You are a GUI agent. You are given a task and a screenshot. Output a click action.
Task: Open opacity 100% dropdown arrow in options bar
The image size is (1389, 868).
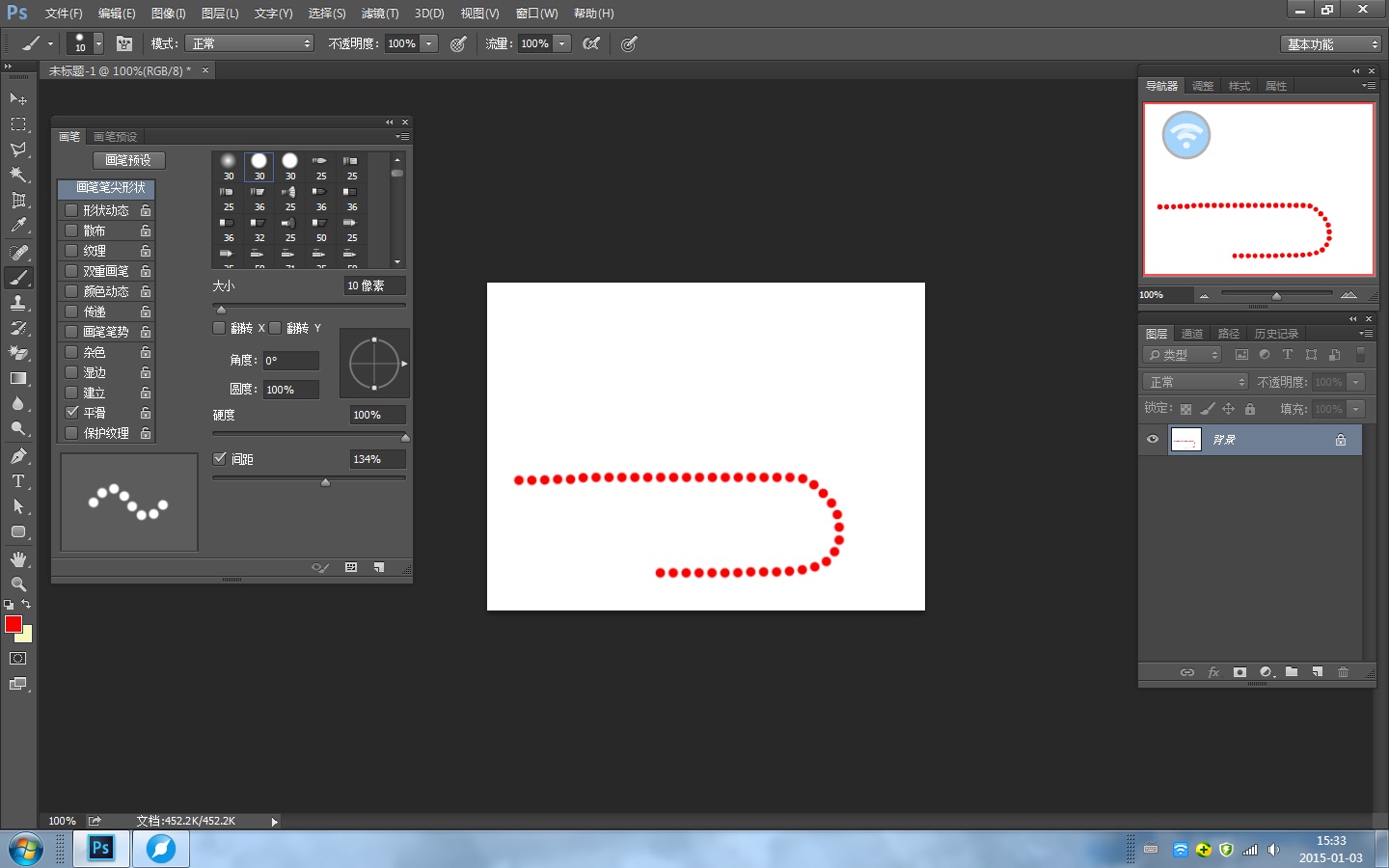(429, 43)
